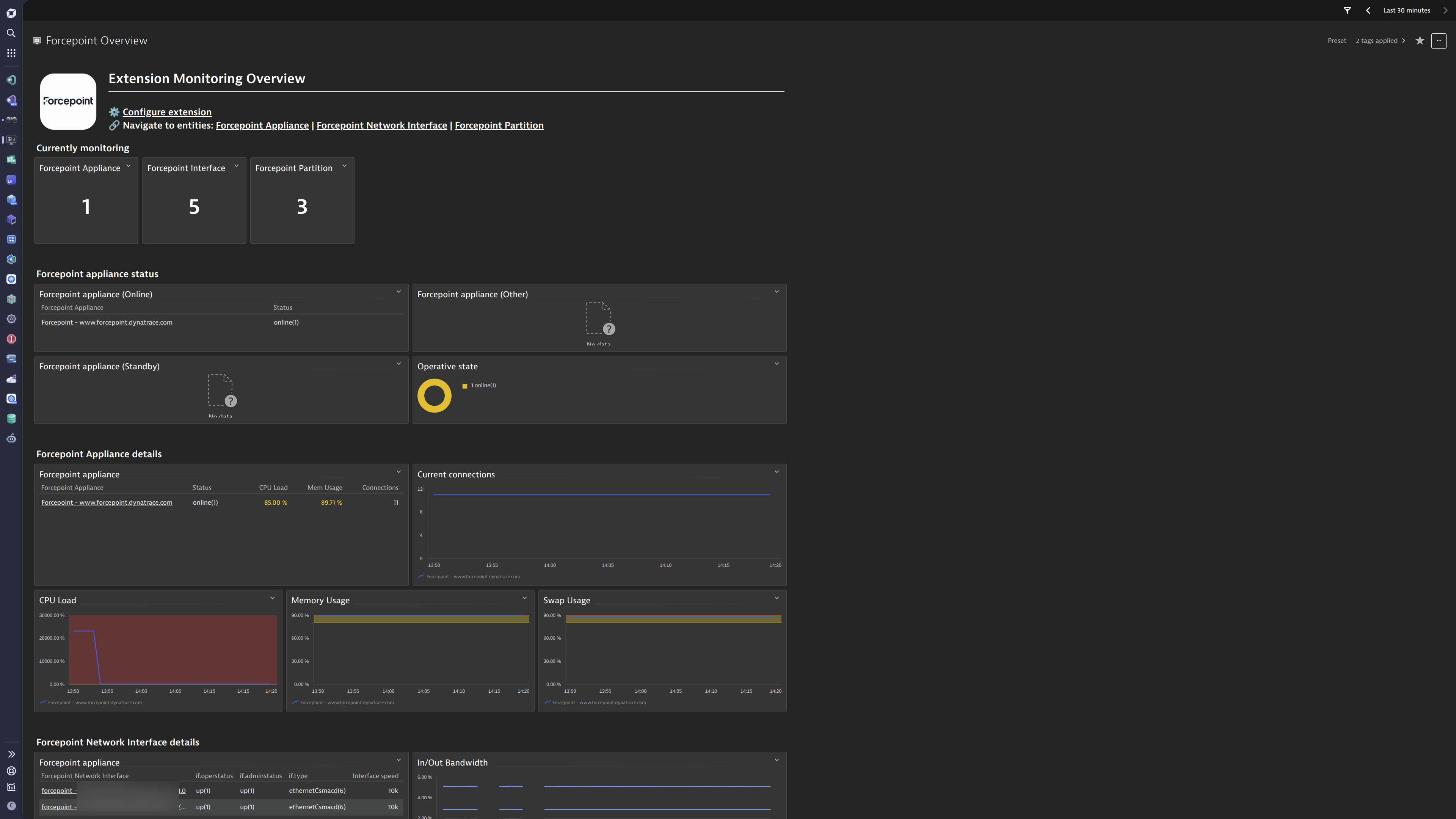Click the Swap Usage chart legend entry
The width and height of the screenshot is (1456, 819).
coord(595,703)
